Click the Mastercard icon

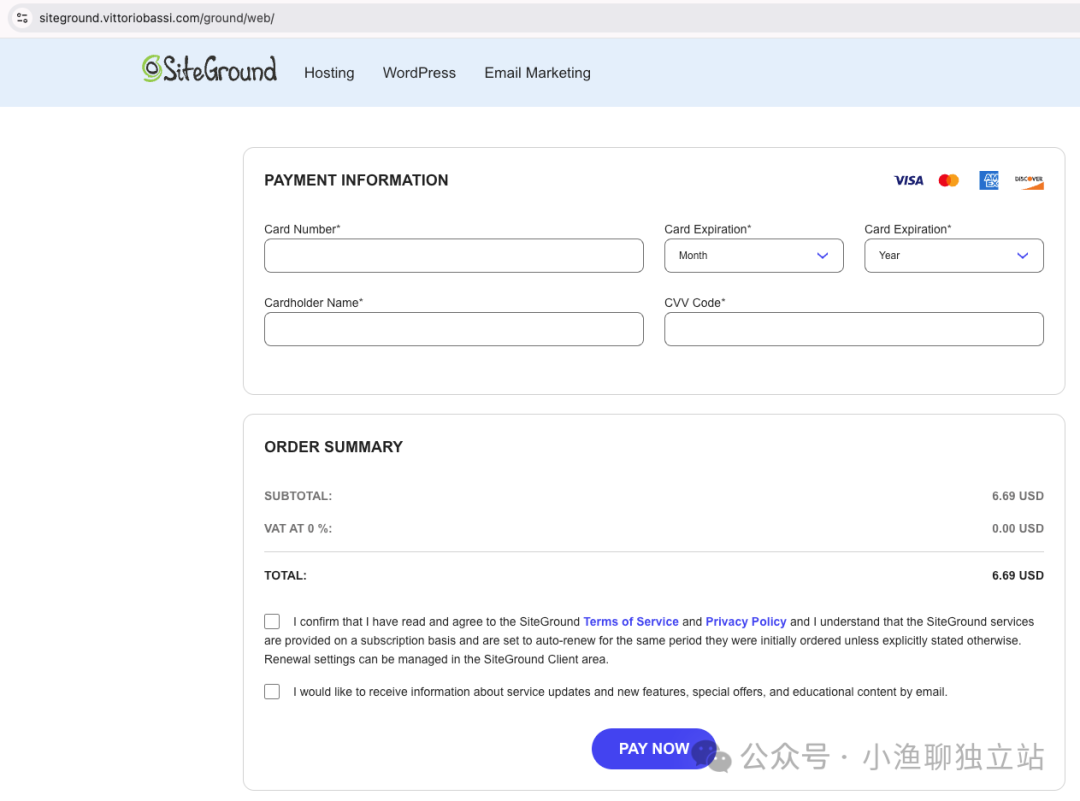pos(948,180)
